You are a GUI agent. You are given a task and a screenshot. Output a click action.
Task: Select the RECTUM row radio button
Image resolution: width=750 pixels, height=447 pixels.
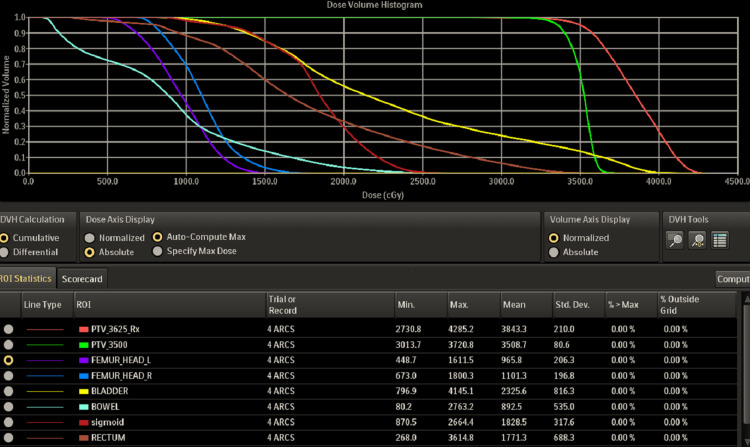coord(8,437)
